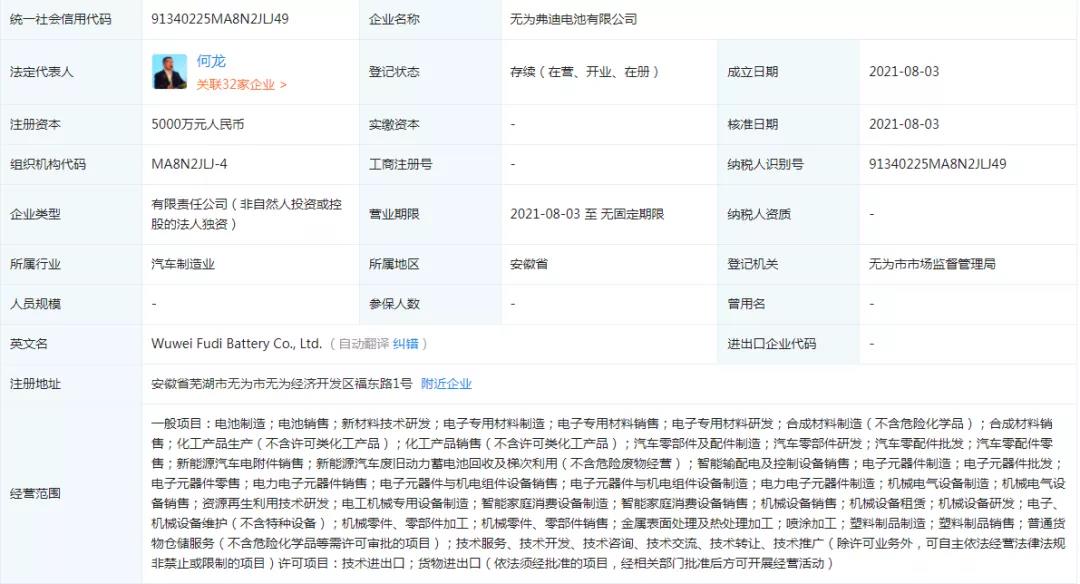Select the unified credit code 91340225MA8N2JLJ49

pos(219,19)
